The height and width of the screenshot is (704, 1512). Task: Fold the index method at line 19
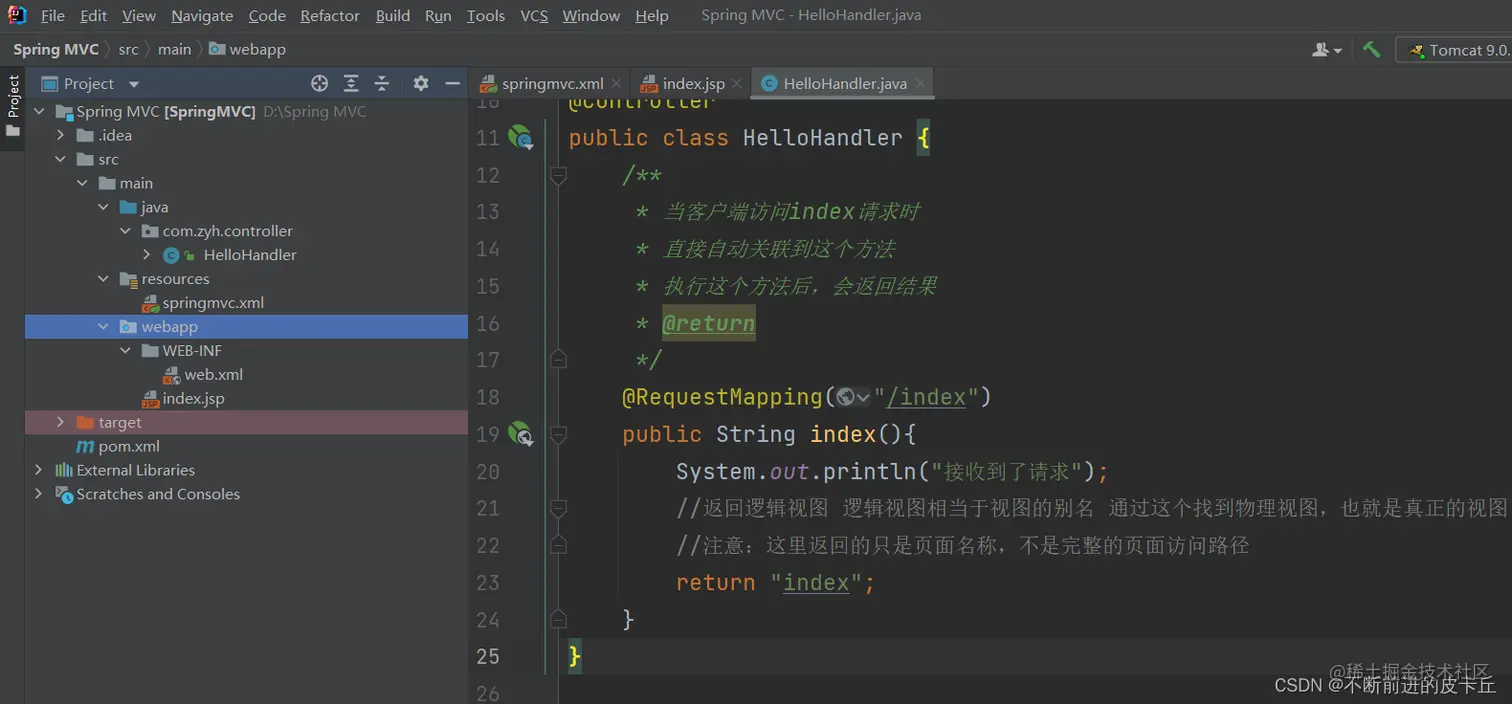558,434
